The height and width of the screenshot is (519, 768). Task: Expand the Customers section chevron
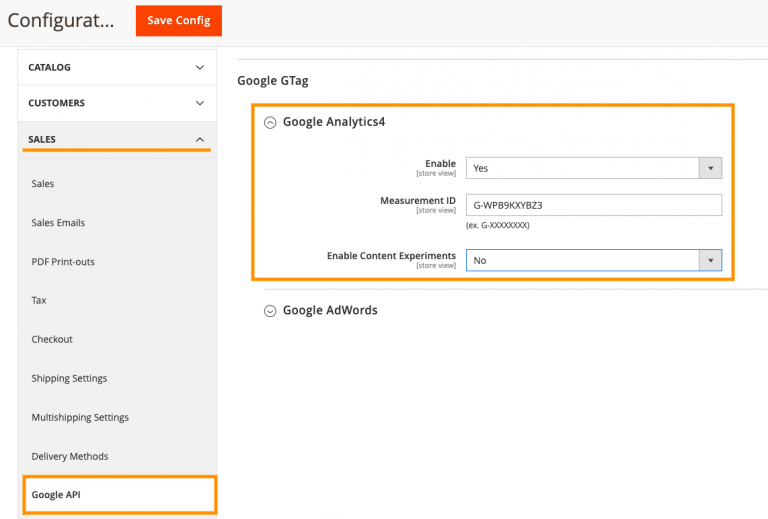pyautogui.click(x=199, y=103)
